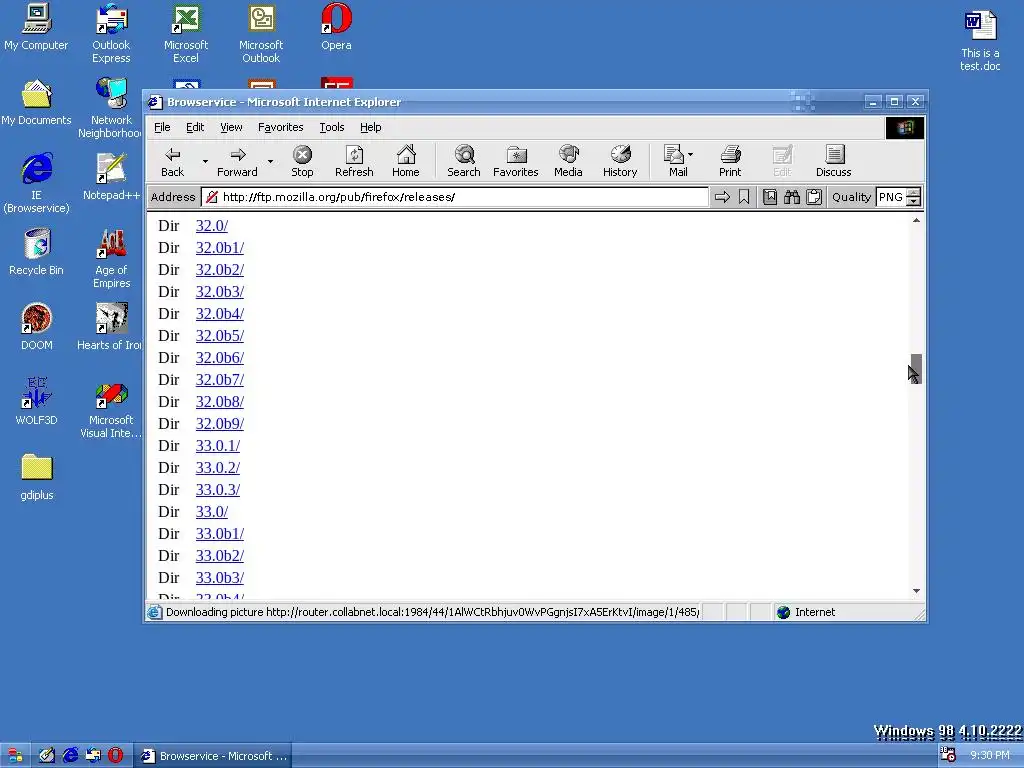The width and height of the screenshot is (1024, 768).
Task: Open the Mail dropdown arrow
Action: tap(691, 155)
